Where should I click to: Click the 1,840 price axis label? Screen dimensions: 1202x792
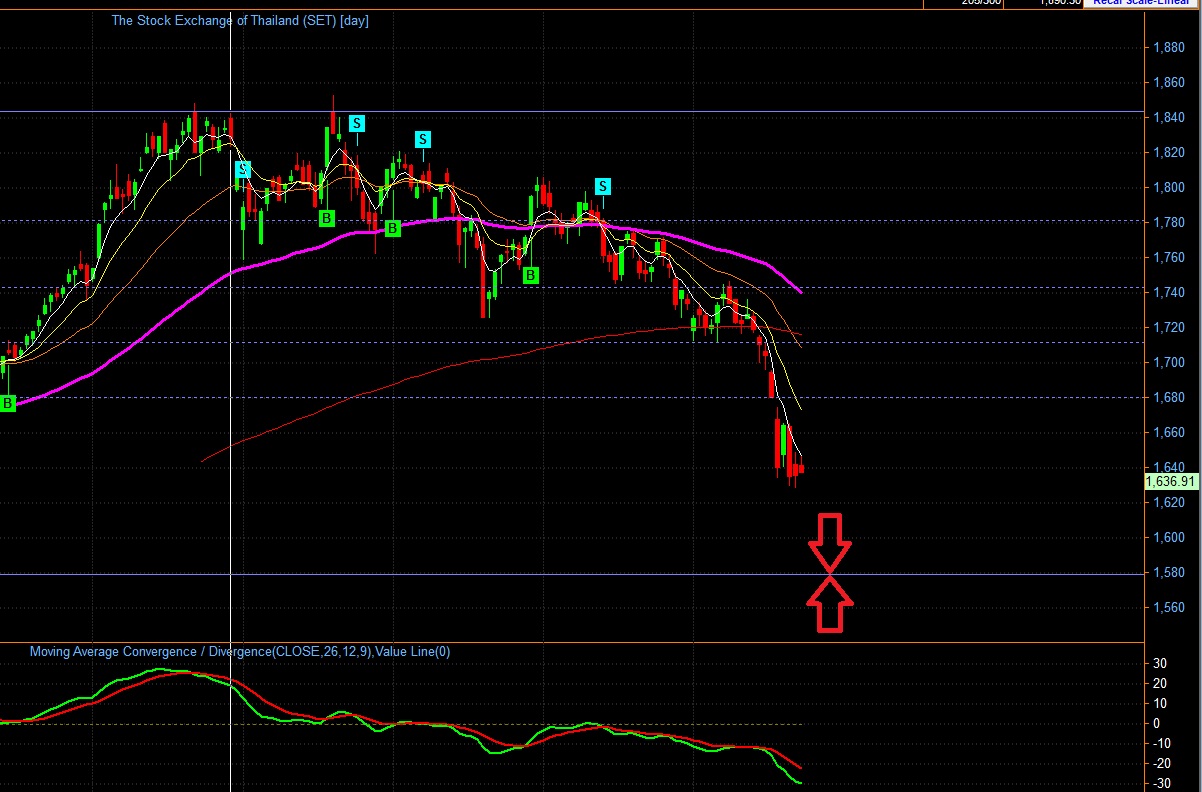[x=1169, y=117]
